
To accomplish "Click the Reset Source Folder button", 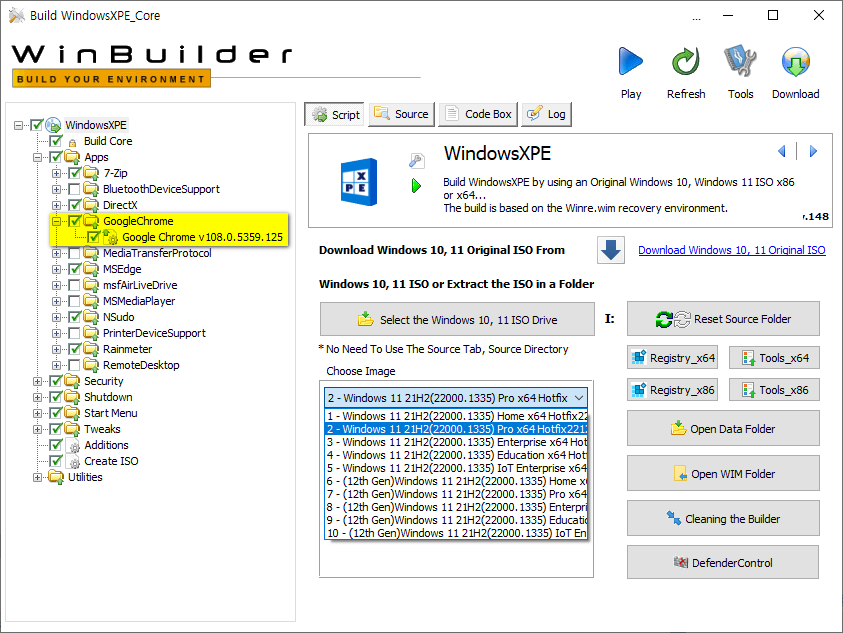I will 723,319.
